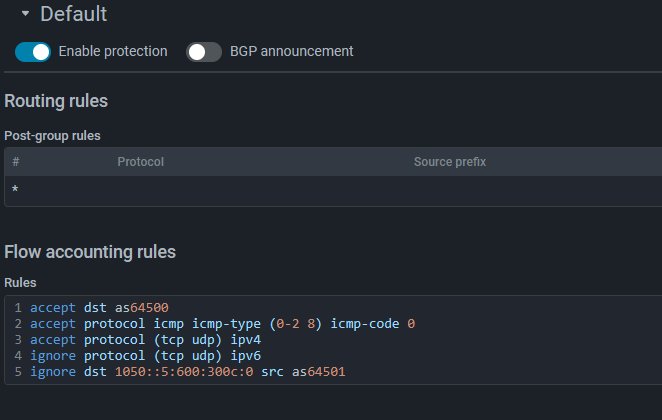Click the Source prefix column header
This screenshot has width=662, height=420.
click(449, 162)
